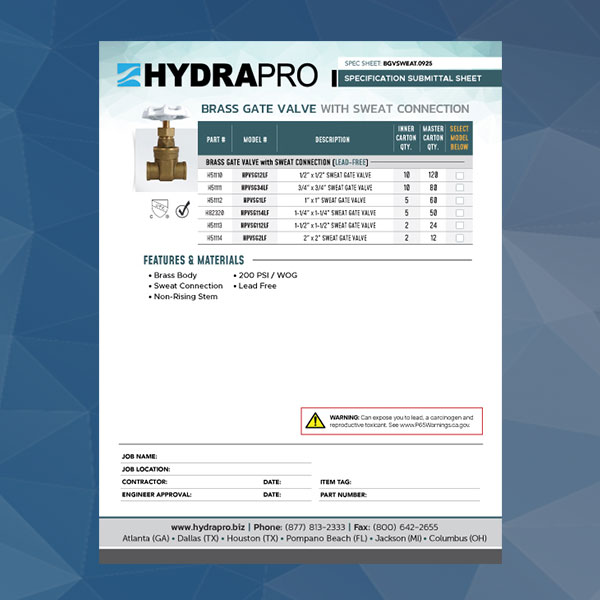Click the 1-1/4" x 1-1/4" Sweat Gate Valve description
This screenshot has height=600, width=600.
tap(335, 213)
